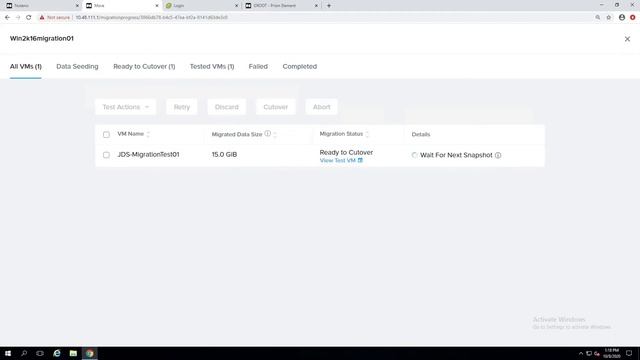Open the Windows Start menu
Screen dimensions: 640x360
click(x=8, y=353)
